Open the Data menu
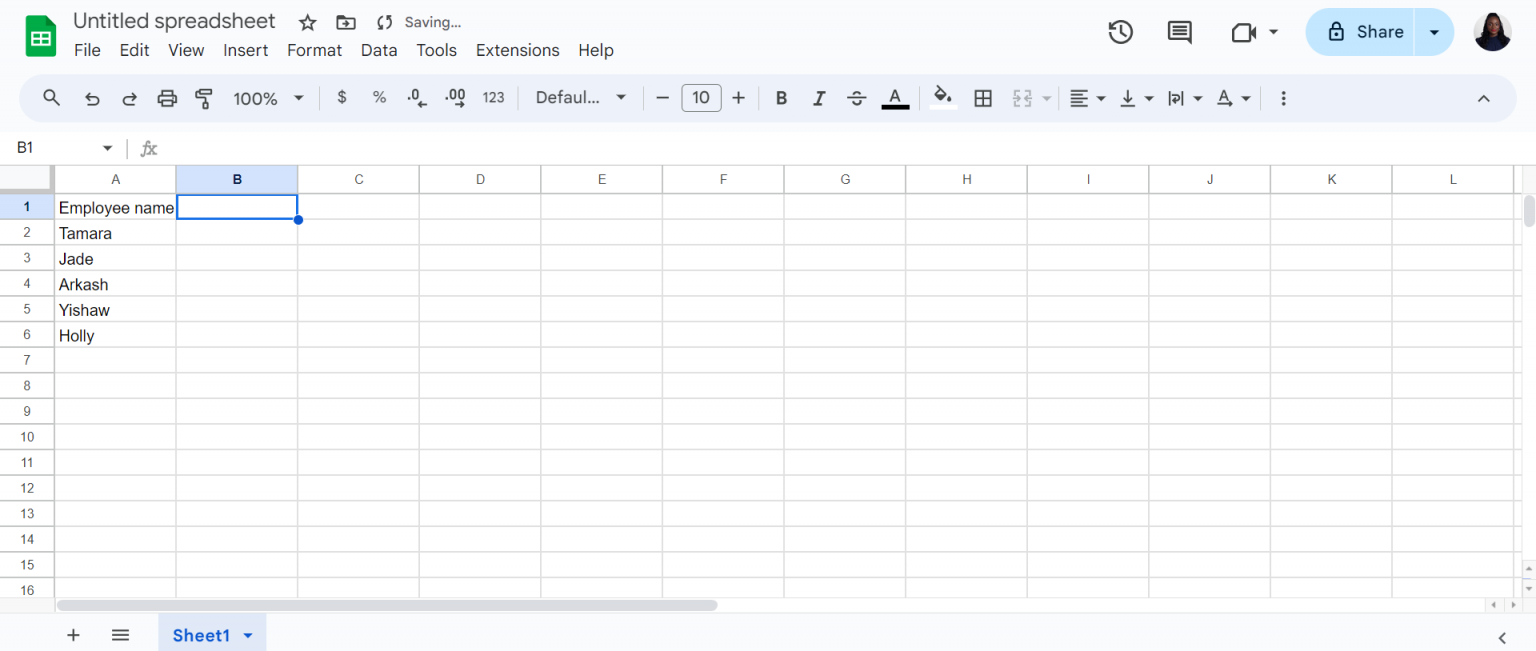The image size is (1536, 651). click(379, 50)
